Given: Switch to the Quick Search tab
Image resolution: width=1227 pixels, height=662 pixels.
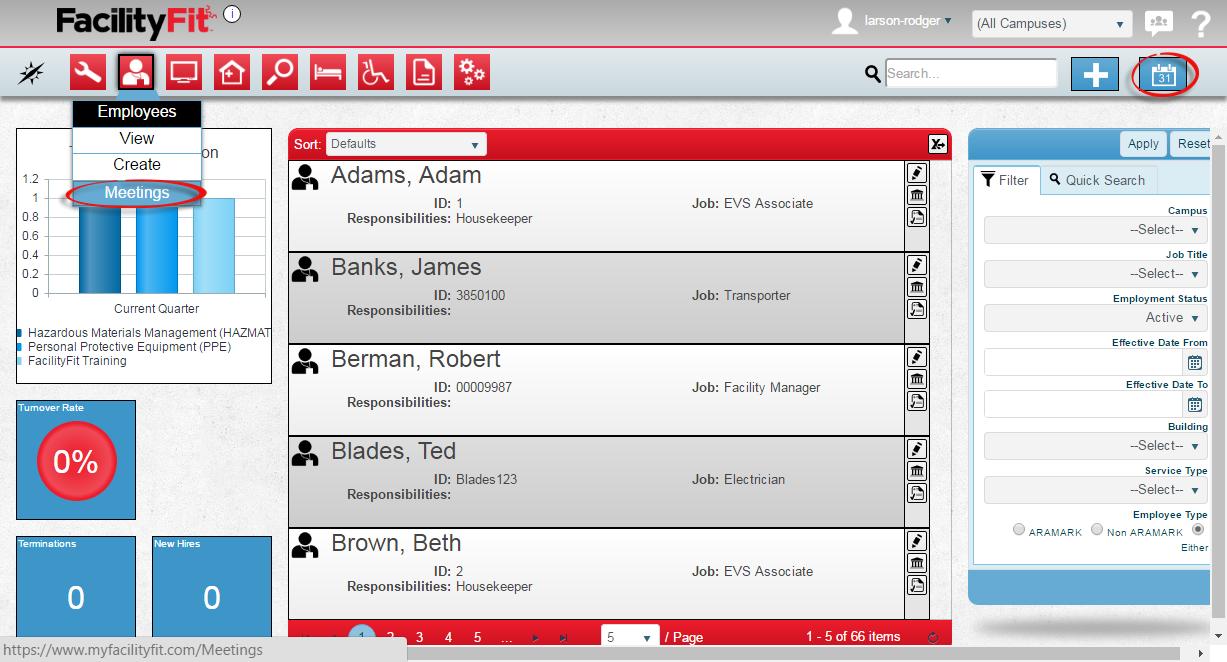Looking at the screenshot, I should [x=1097, y=180].
